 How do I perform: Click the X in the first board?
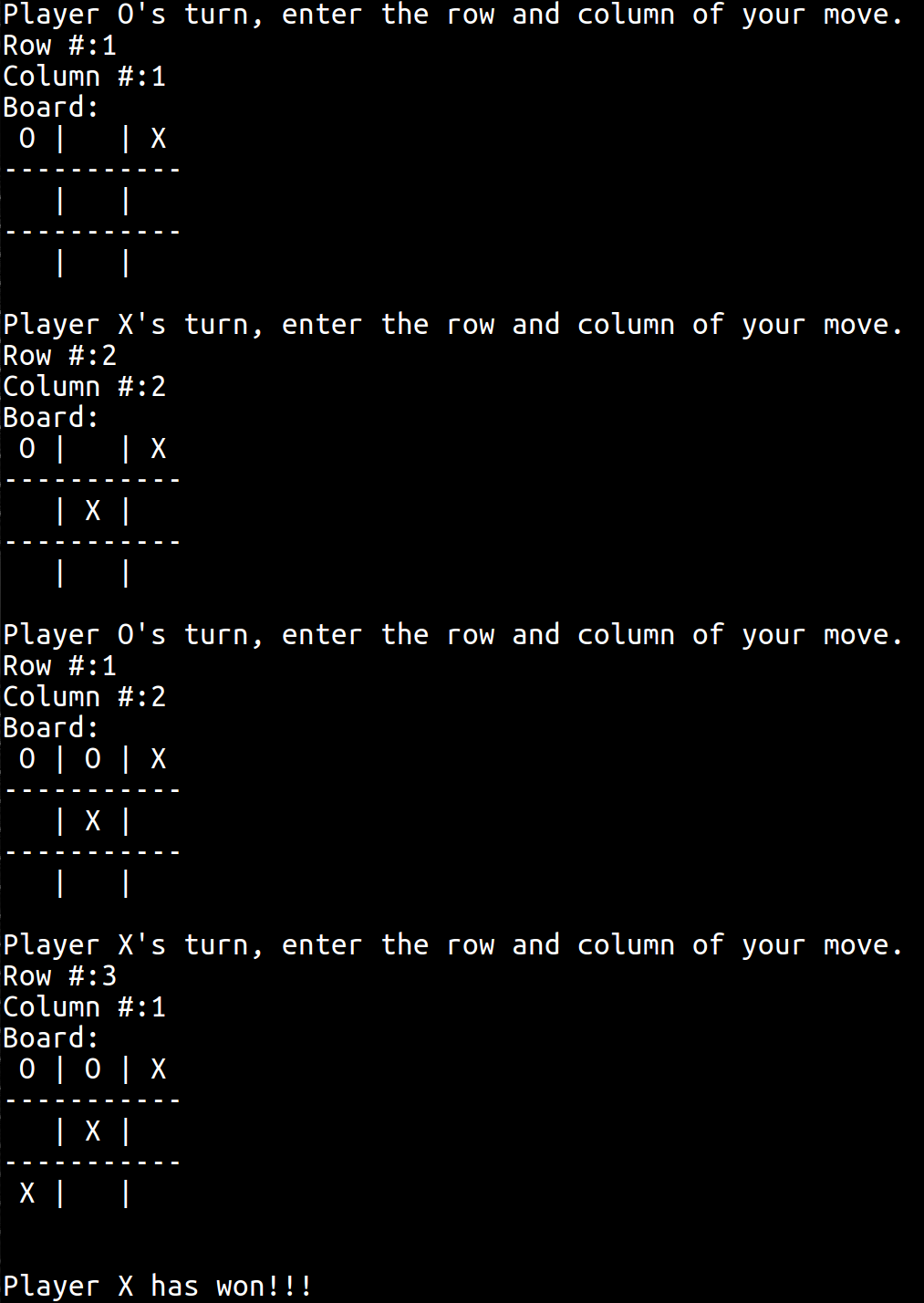[x=159, y=139]
